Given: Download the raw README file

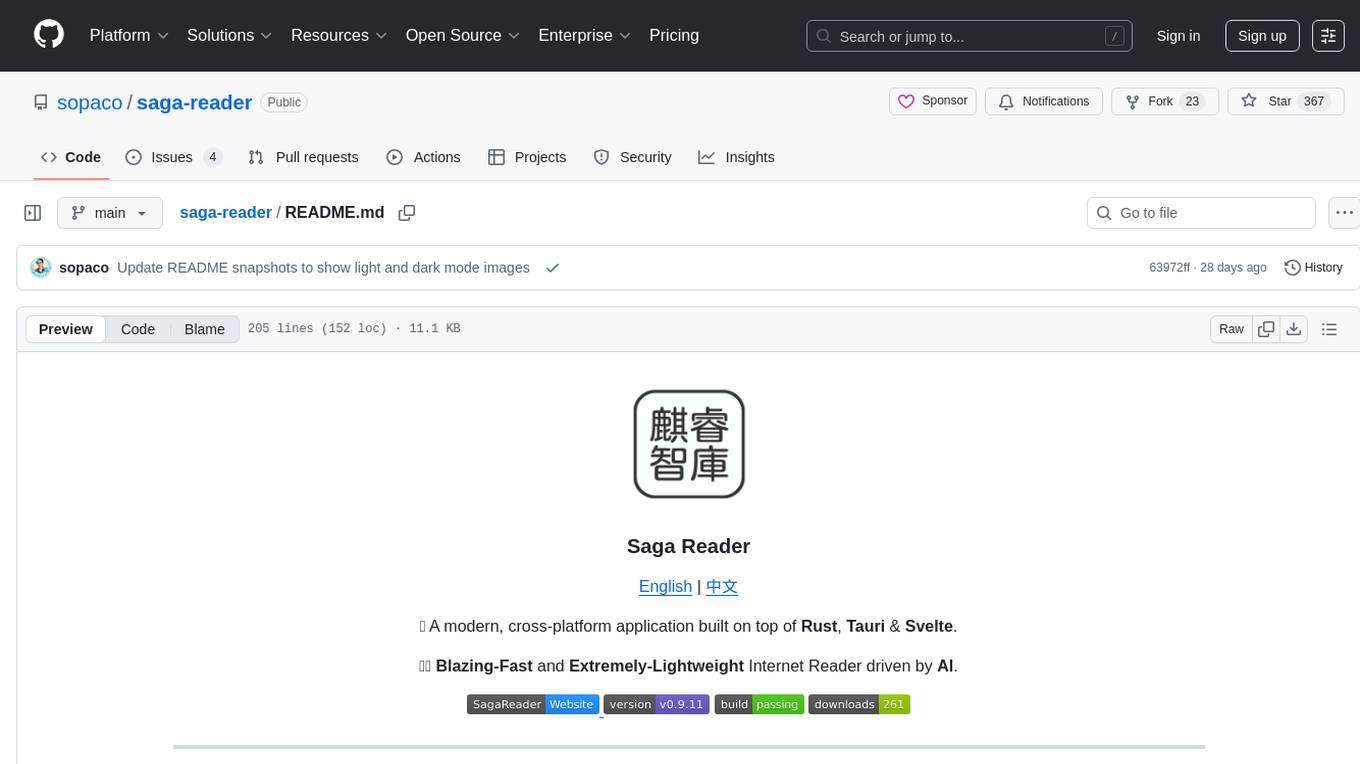Looking at the screenshot, I should (1293, 329).
